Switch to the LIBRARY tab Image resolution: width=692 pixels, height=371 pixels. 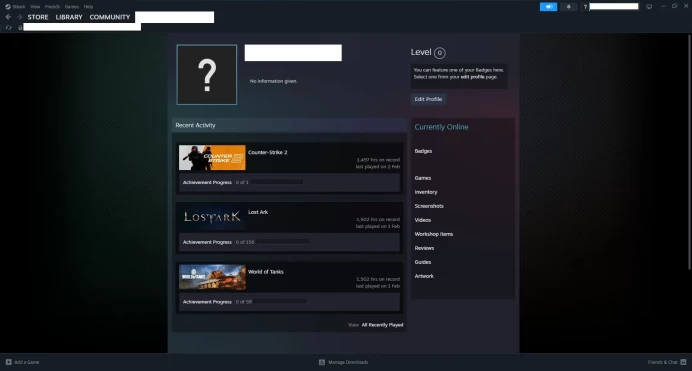coord(69,17)
